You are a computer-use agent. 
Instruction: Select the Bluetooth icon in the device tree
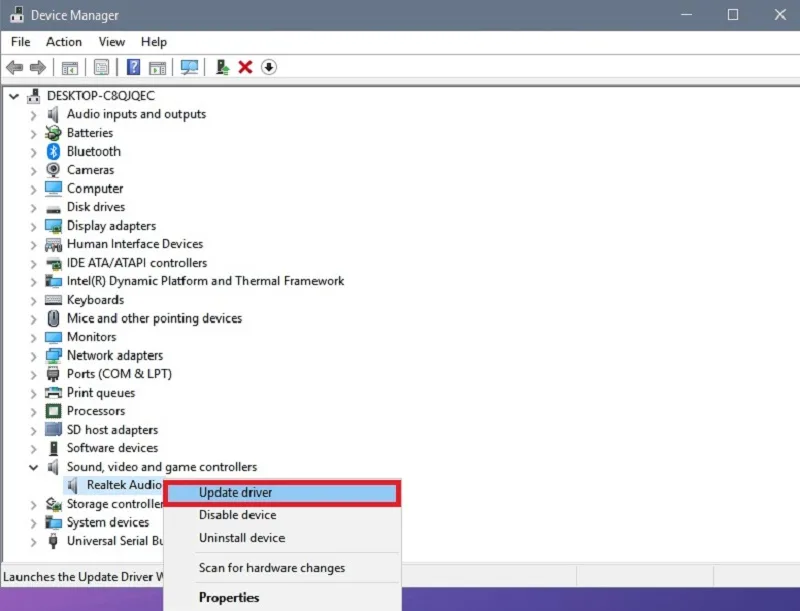click(x=54, y=151)
